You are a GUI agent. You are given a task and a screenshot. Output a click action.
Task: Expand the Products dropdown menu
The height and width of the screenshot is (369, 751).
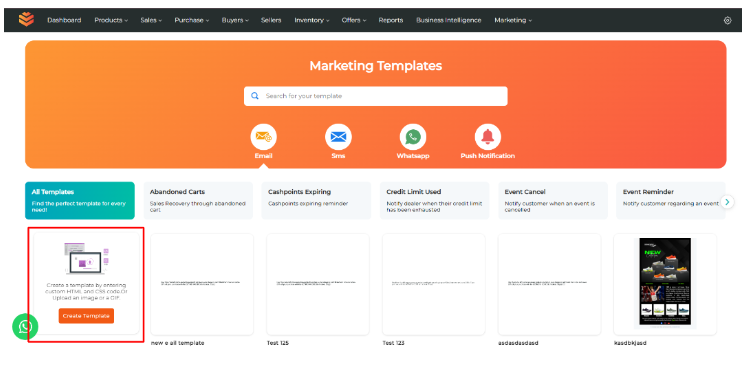point(111,20)
